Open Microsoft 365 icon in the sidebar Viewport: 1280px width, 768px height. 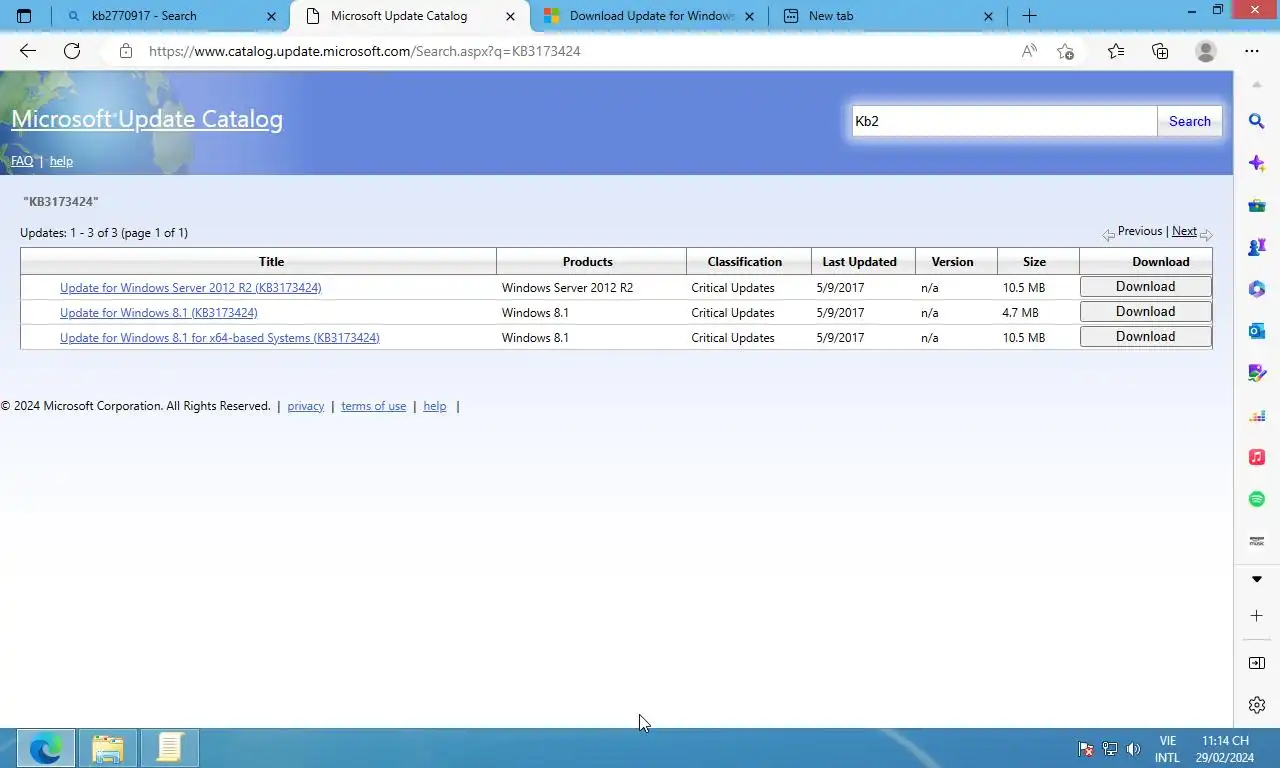tap(1257, 289)
